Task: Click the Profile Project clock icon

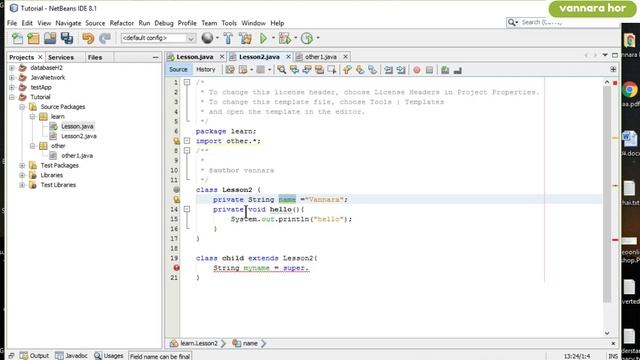Action: pyautogui.click(x=307, y=38)
